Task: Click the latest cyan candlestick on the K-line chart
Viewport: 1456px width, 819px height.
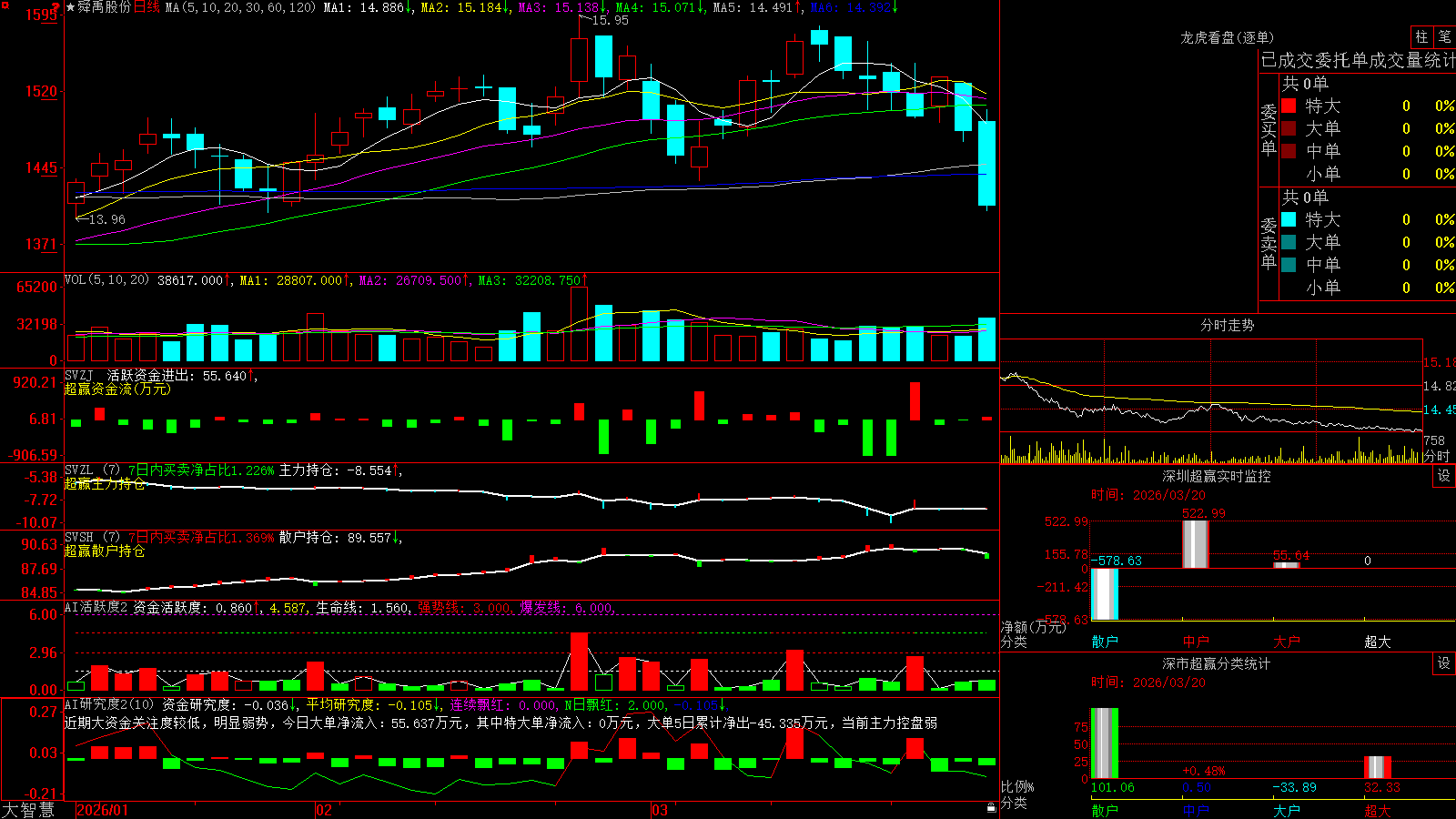Action: pyautogui.click(x=986, y=164)
